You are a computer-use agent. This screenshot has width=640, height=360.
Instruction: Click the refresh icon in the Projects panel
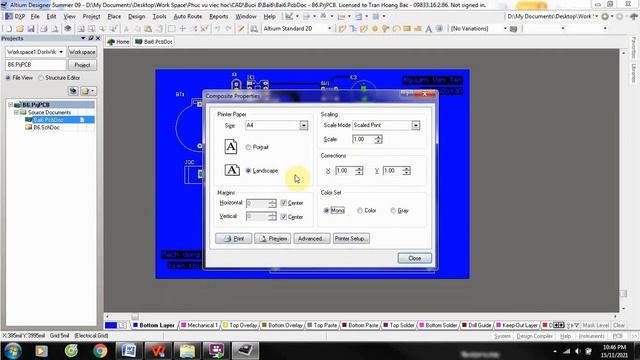click(x=73, y=91)
